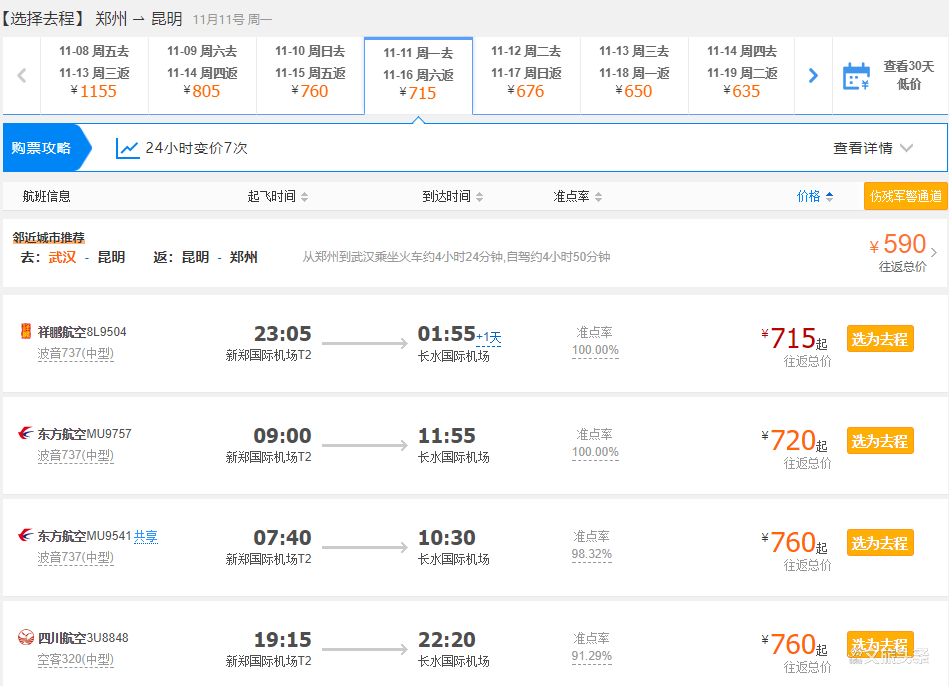
Task: Sort by departure time arrows
Action: coord(304,197)
